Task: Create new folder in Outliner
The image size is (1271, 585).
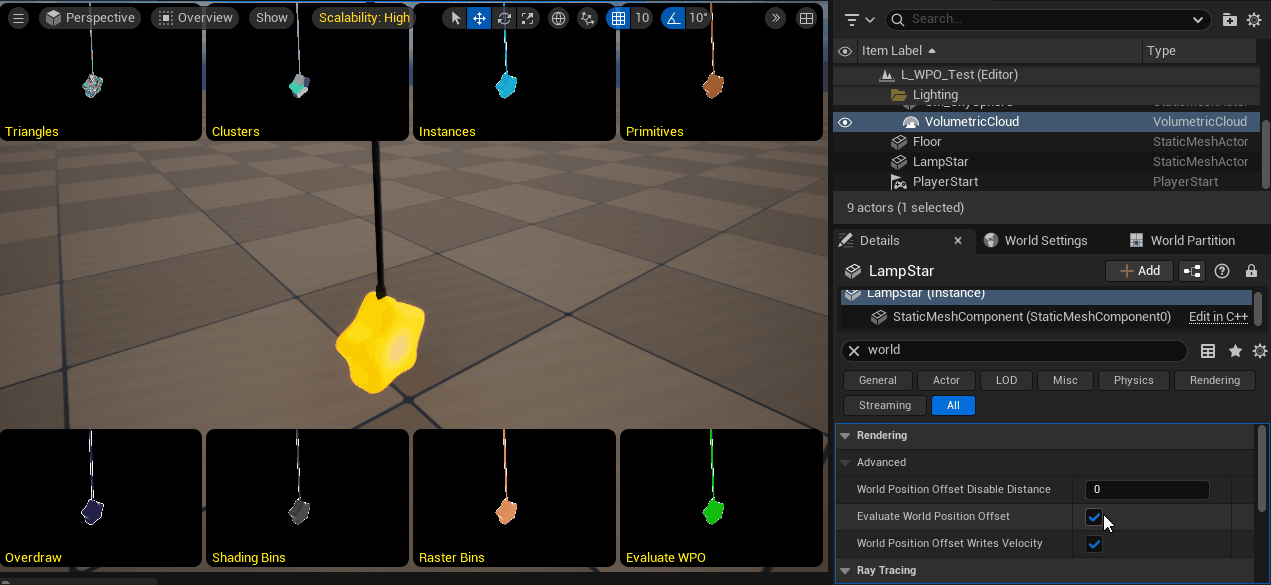Action: coord(1230,19)
